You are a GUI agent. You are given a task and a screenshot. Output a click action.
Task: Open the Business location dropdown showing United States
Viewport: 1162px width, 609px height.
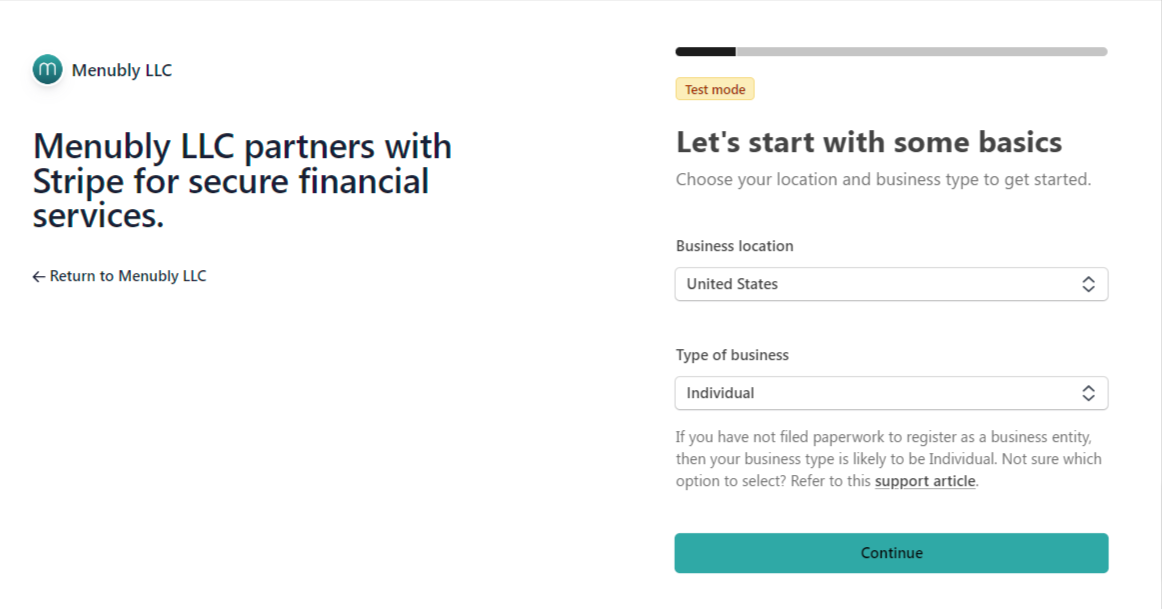point(890,285)
